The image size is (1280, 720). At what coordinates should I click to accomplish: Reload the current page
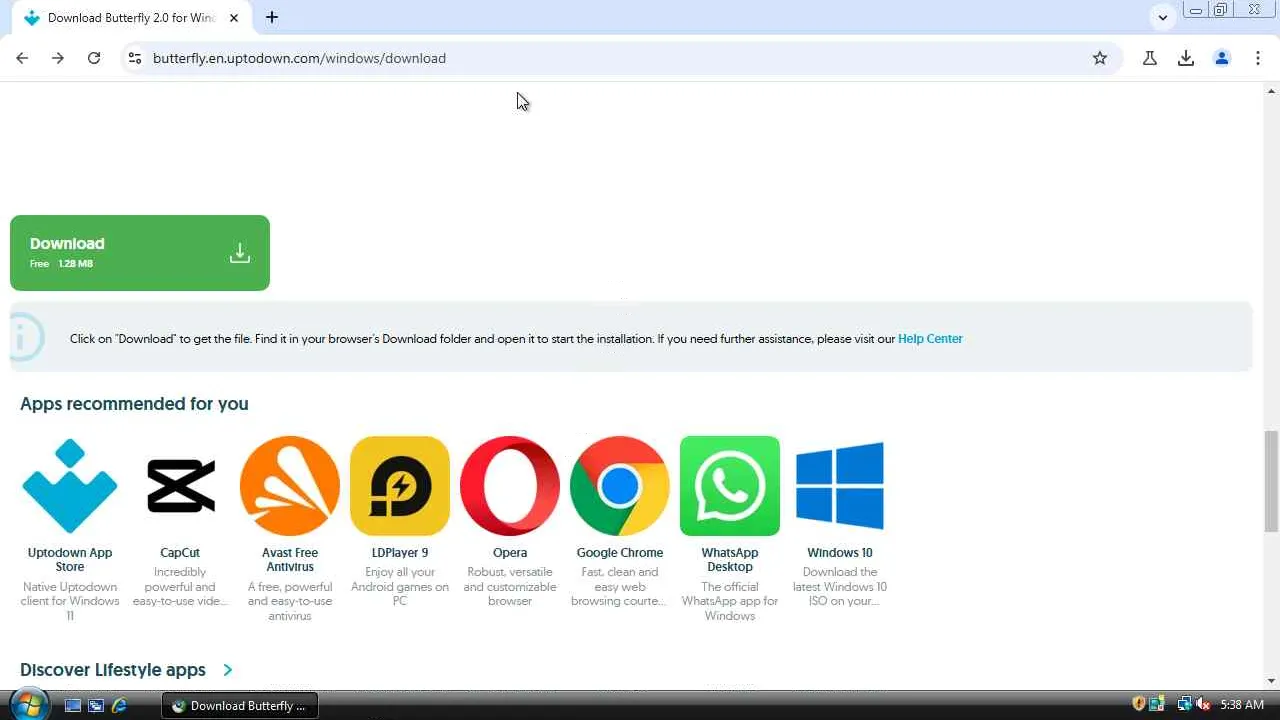coord(94,58)
